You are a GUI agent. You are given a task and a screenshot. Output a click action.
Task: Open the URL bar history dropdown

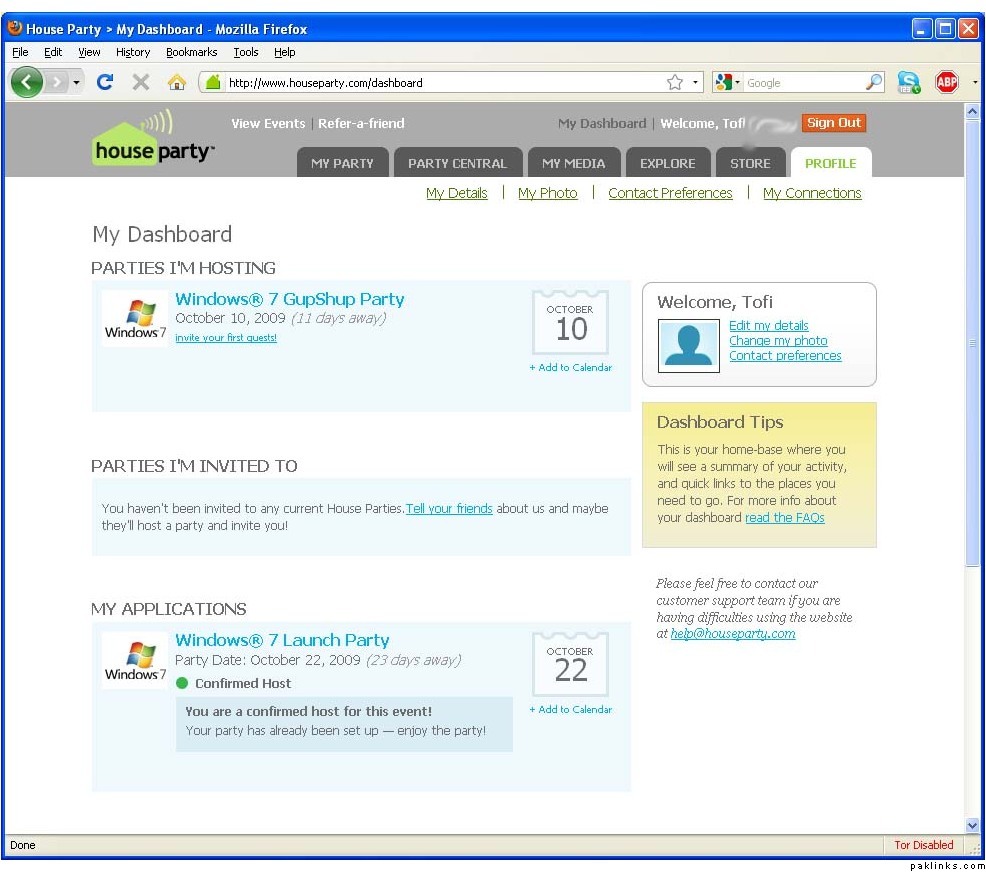[x=697, y=83]
